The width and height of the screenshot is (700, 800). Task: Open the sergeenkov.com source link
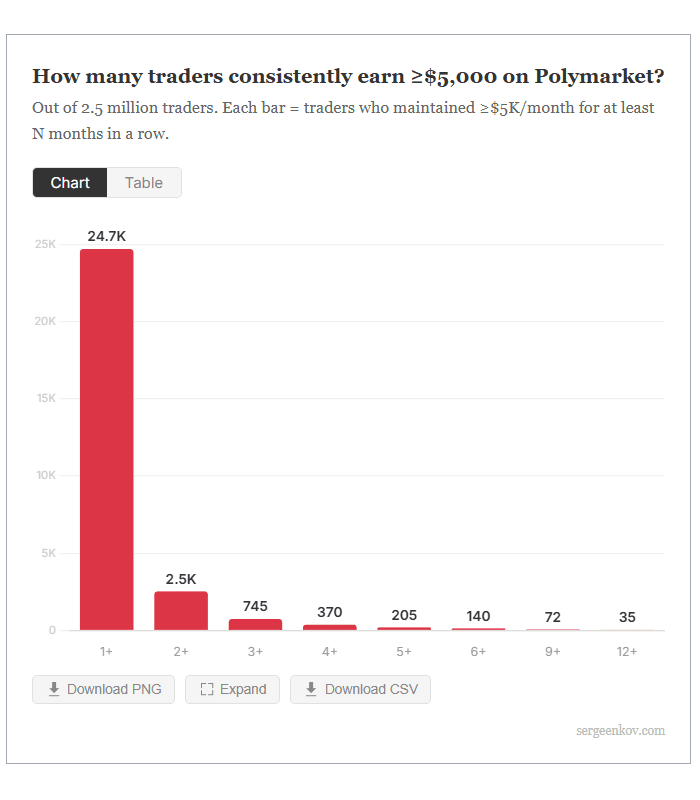click(620, 731)
